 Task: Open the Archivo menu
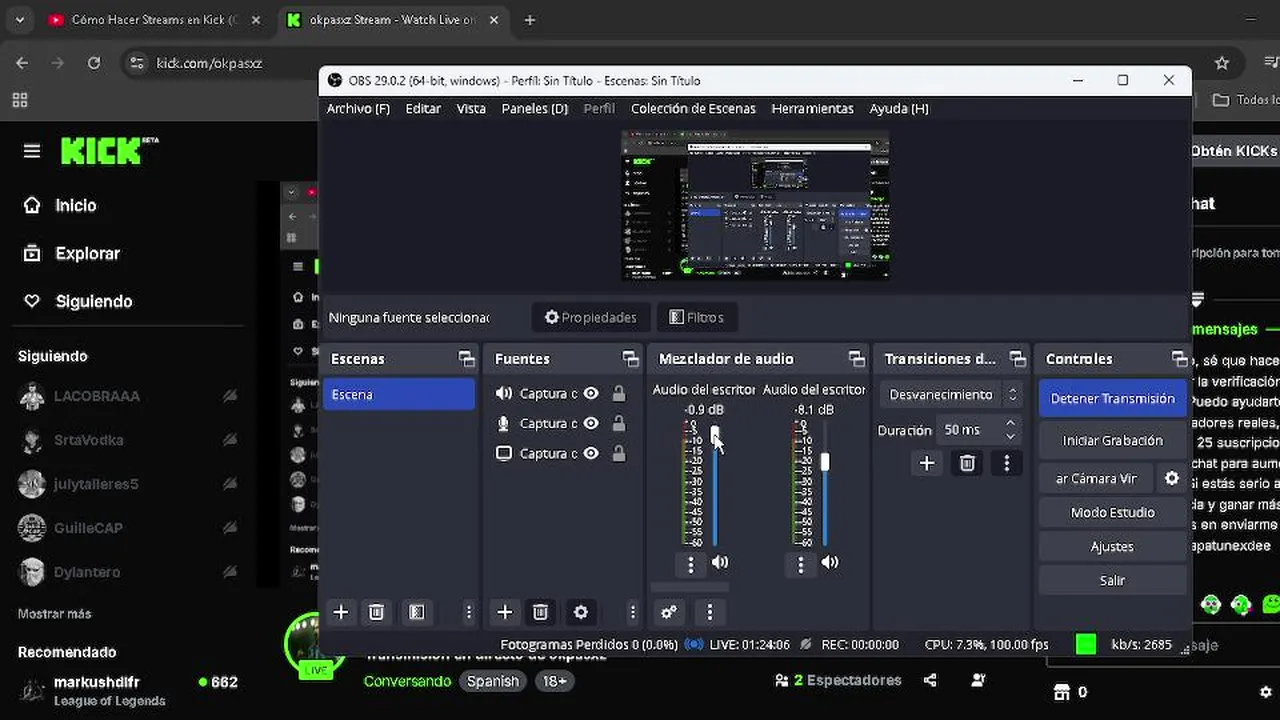358,108
